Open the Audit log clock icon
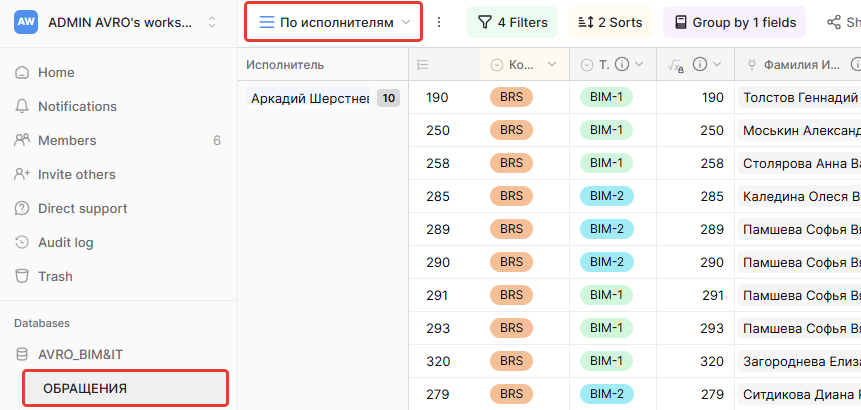This screenshot has width=861, height=410. 22,243
